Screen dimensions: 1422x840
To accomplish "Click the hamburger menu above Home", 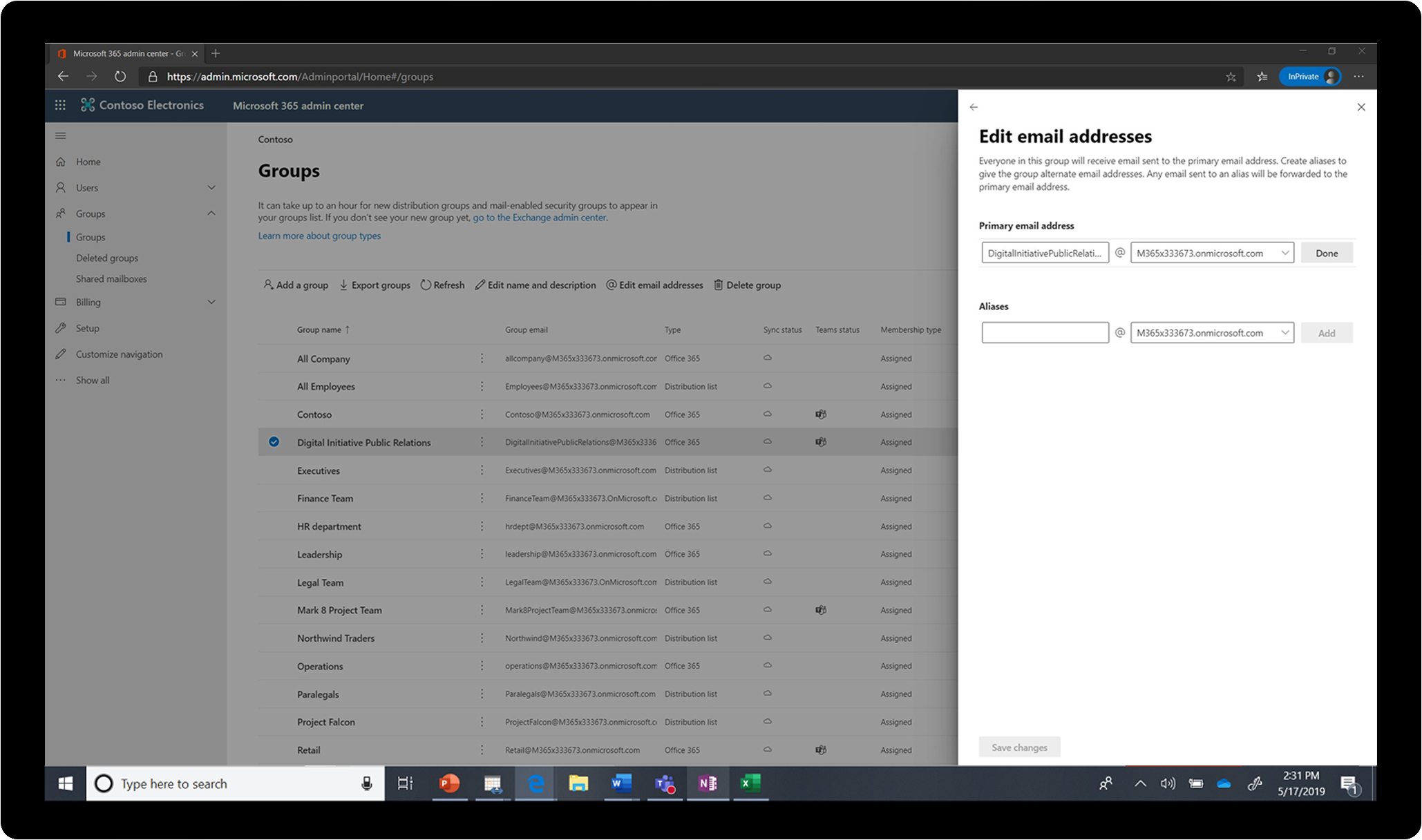I will [61, 135].
